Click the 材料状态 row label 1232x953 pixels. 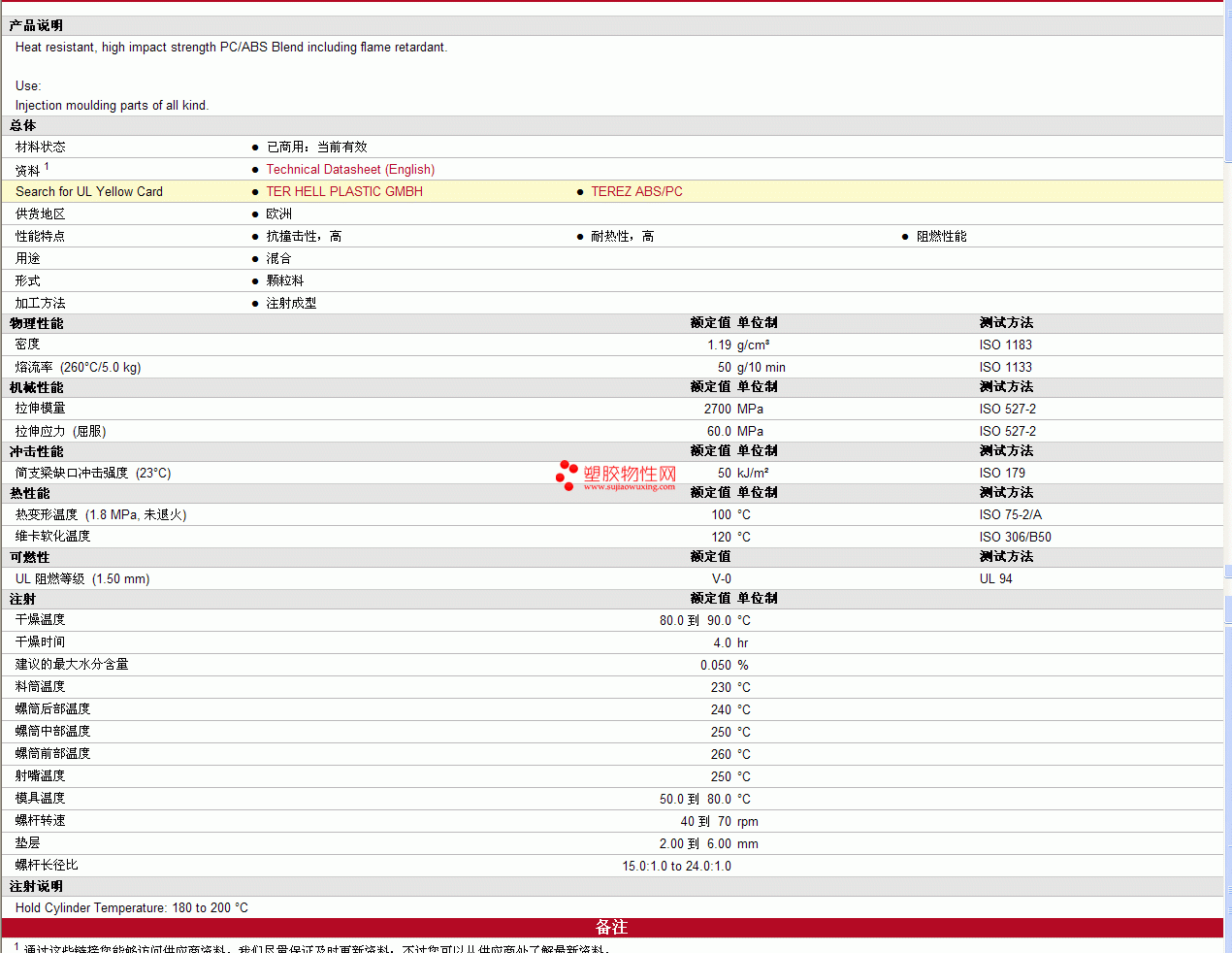(x=41, y=148)
